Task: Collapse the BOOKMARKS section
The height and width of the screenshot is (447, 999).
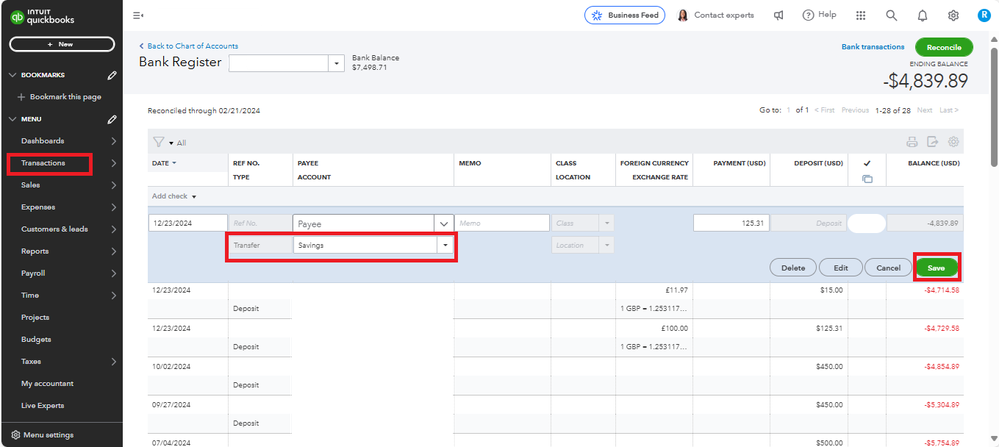Action: point(12,75)
